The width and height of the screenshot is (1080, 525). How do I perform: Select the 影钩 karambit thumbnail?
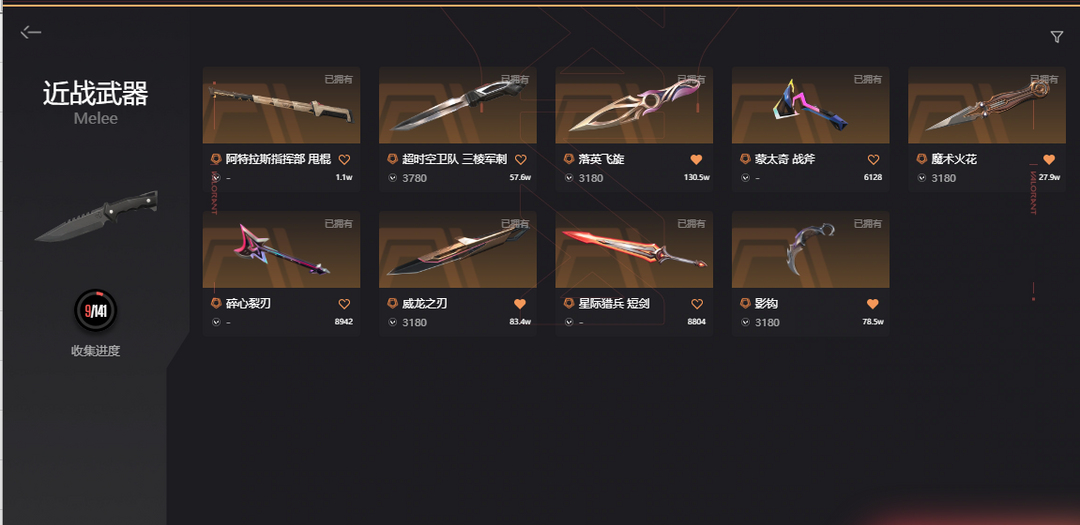point(811,249)
